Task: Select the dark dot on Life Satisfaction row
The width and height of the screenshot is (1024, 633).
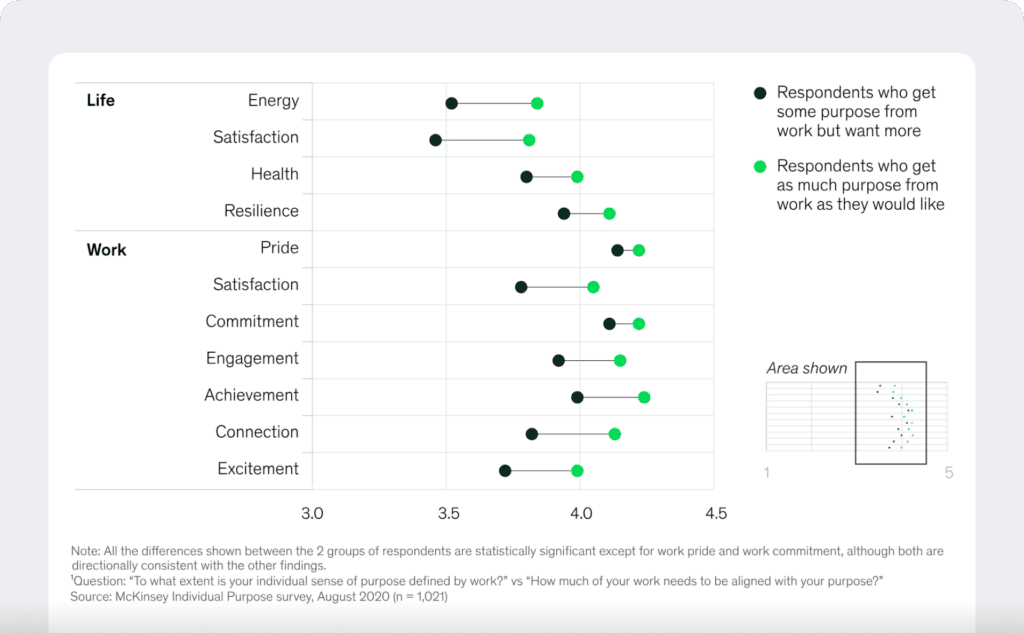Action: [x=436, y=140]
